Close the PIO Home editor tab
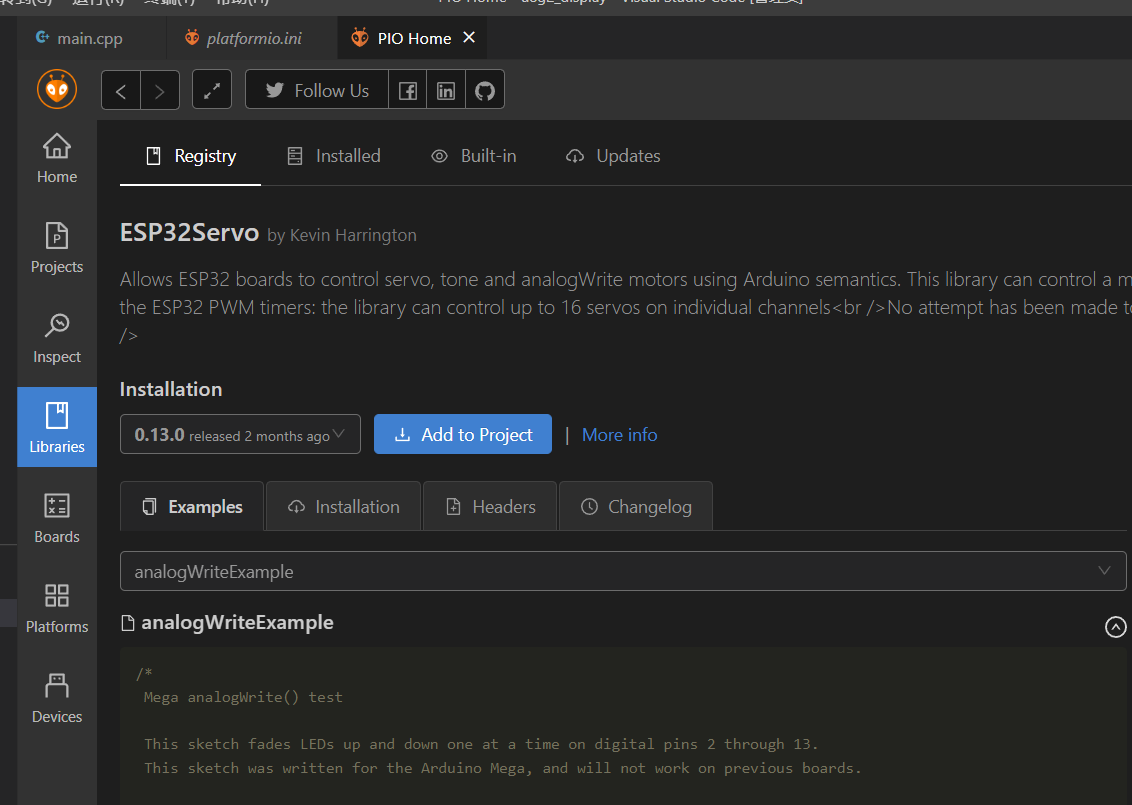This screenshot has width=1132, height=805. (x=469, y=38)
